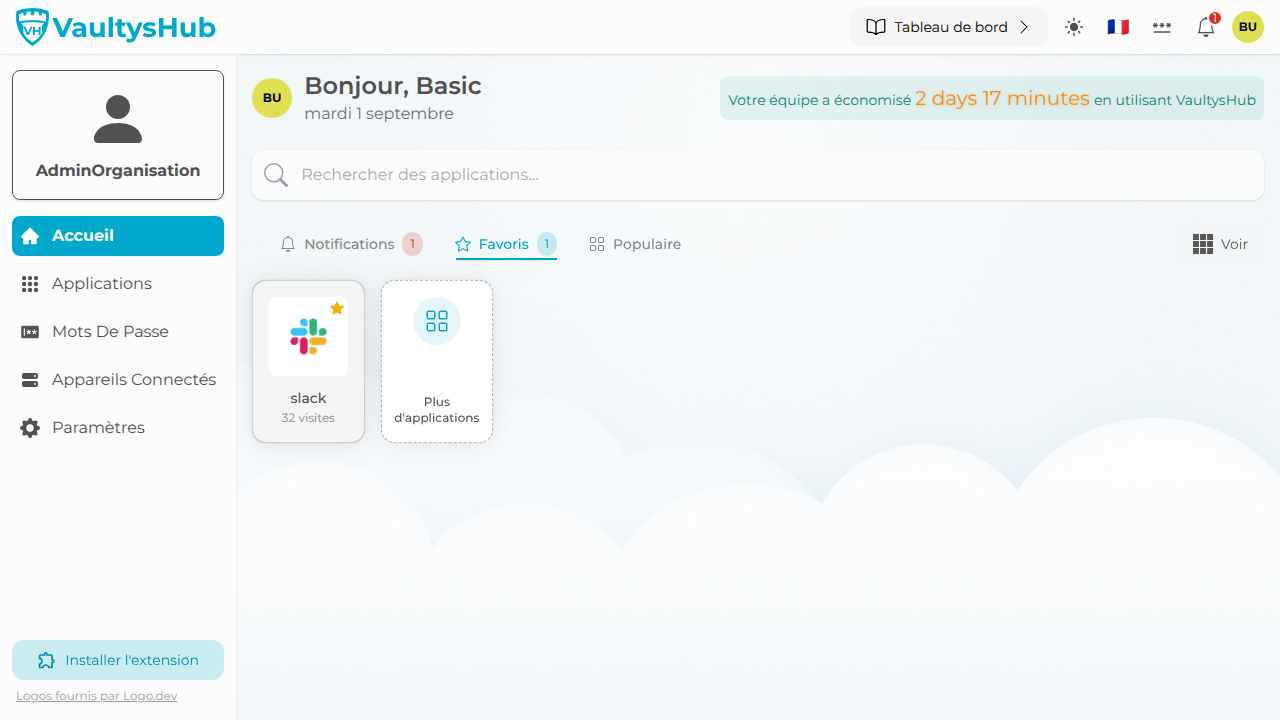This screenshot has height=720, width=1280.
Task: Click the password icon beside Mots De Passe
Action: 30,332
